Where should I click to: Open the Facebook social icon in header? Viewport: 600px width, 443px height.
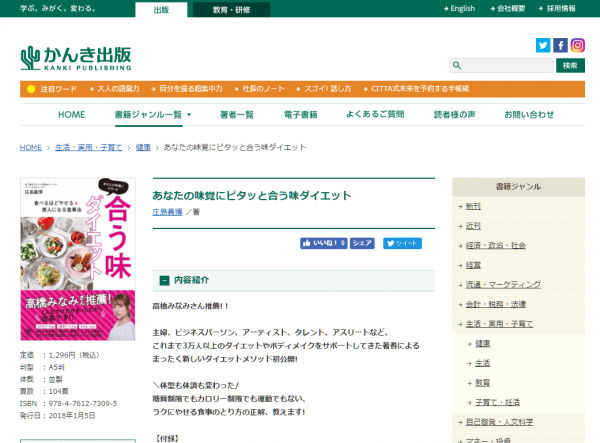(560, 45)
